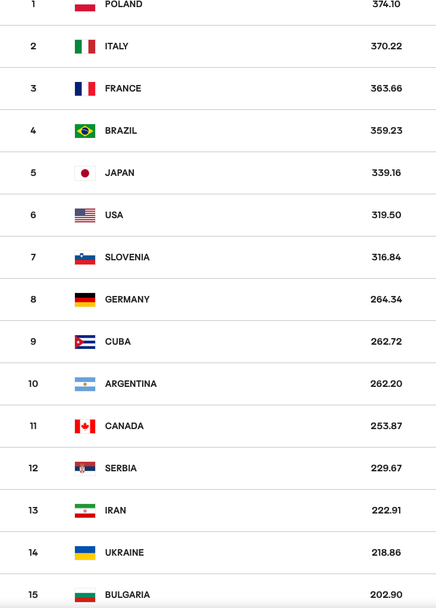The image size is (436, 608).
Task: Click the Poland flag icon
Action: click(85, 5)
